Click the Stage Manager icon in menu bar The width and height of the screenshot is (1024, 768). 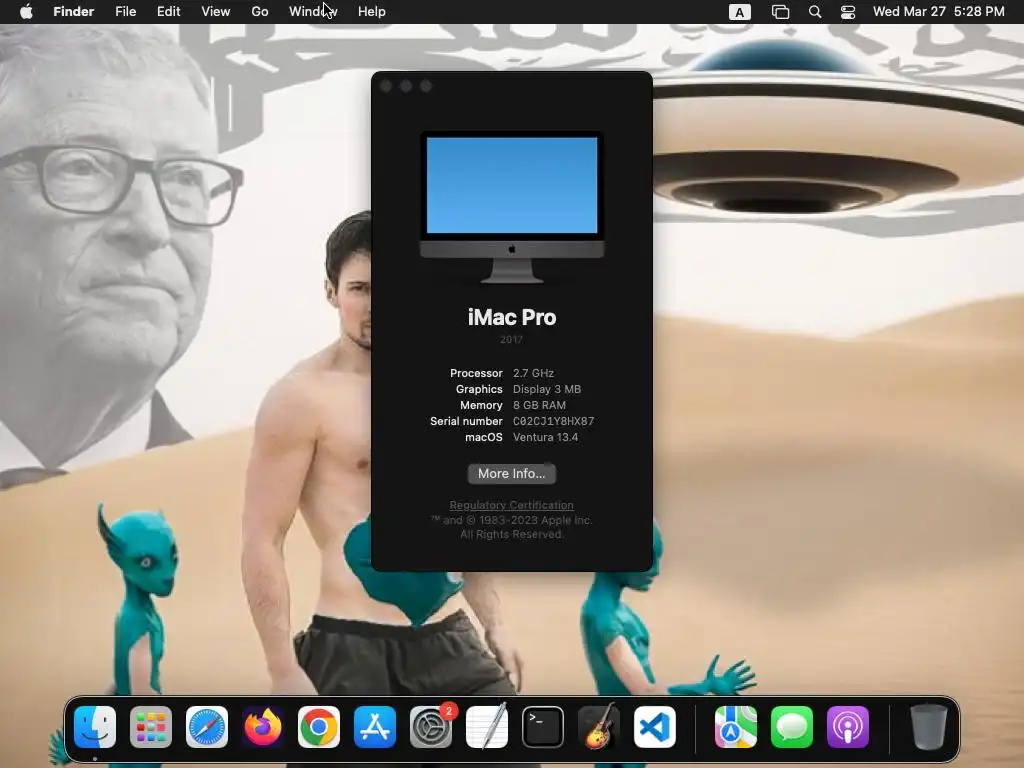pos(780,12)
